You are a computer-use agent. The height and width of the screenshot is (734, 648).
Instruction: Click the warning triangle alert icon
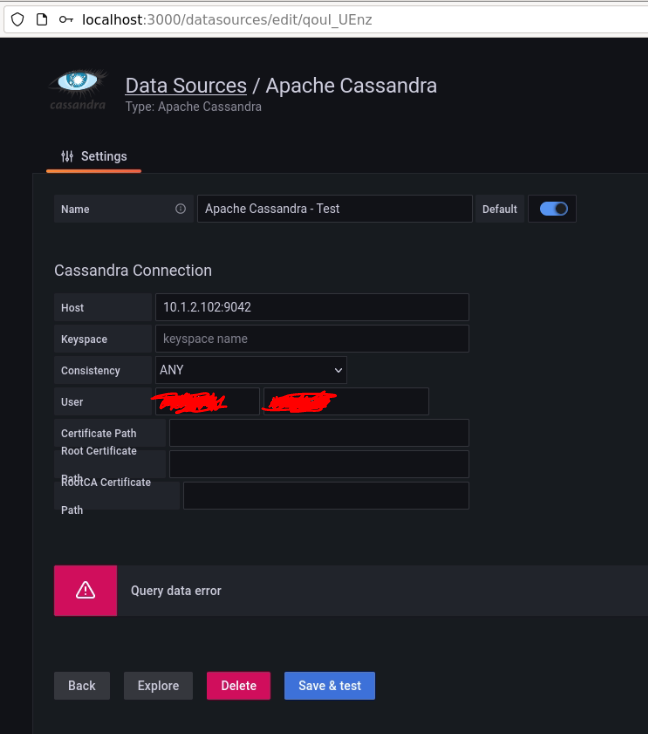[x=86, y=590]
